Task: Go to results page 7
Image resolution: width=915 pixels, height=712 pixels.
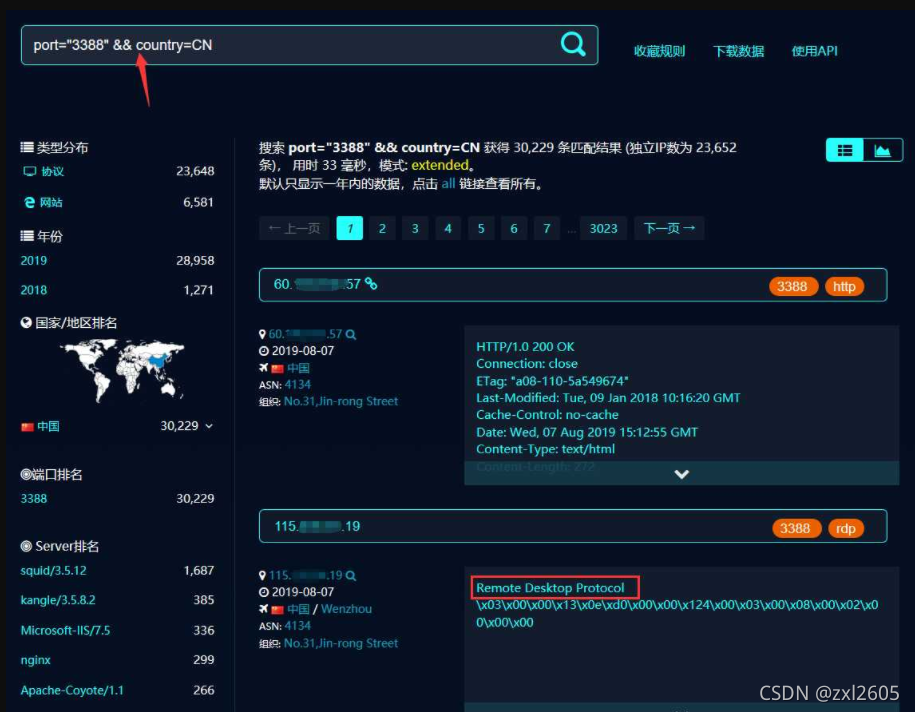Action: coord(547,228)
